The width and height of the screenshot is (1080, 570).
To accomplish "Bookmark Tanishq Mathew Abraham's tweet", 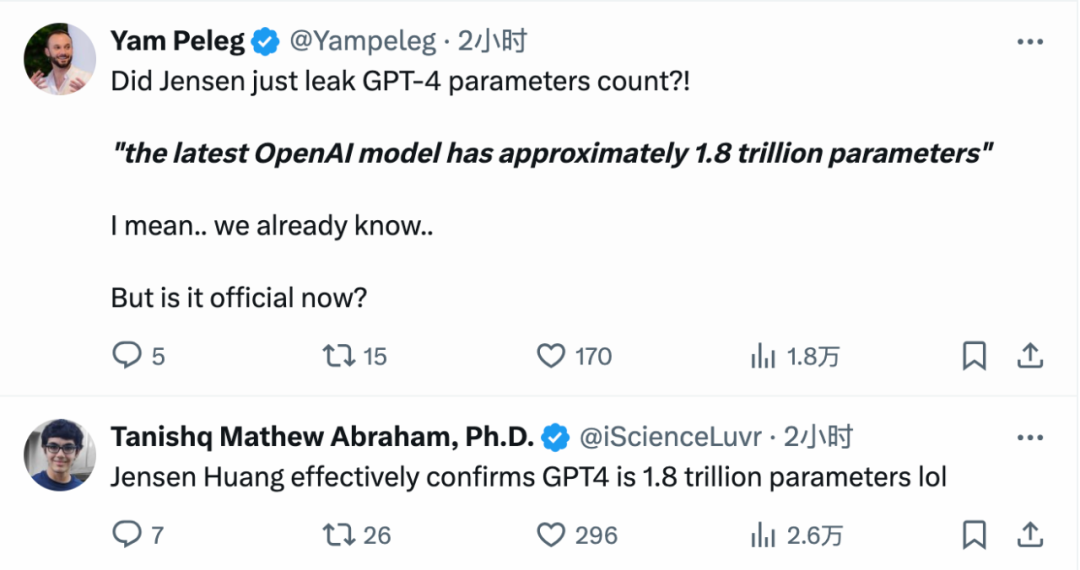I will pos(974,535).
